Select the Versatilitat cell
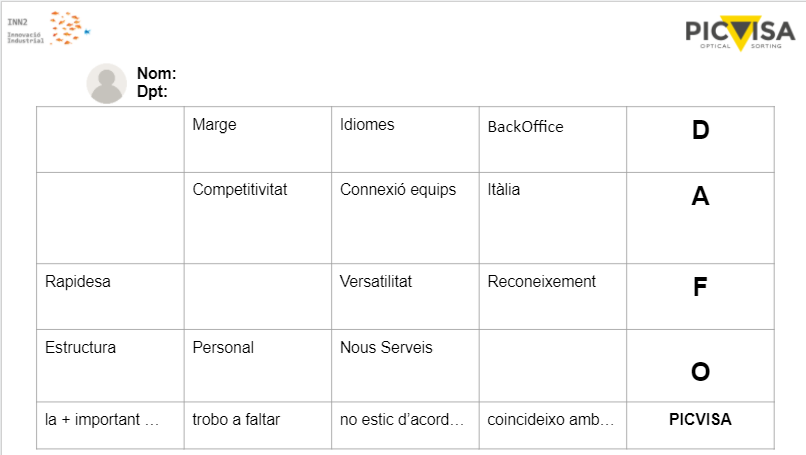Image resolution: width=806 pixels, height=455 pixels. coord(405,297)
